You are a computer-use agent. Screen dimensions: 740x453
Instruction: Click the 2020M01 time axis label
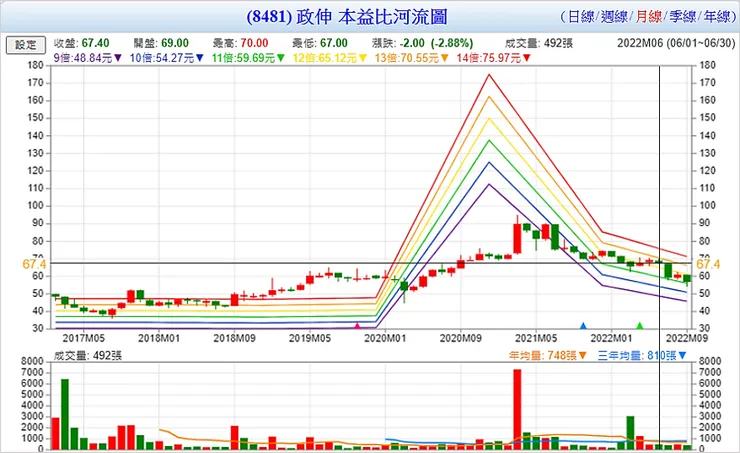[385, 338]
